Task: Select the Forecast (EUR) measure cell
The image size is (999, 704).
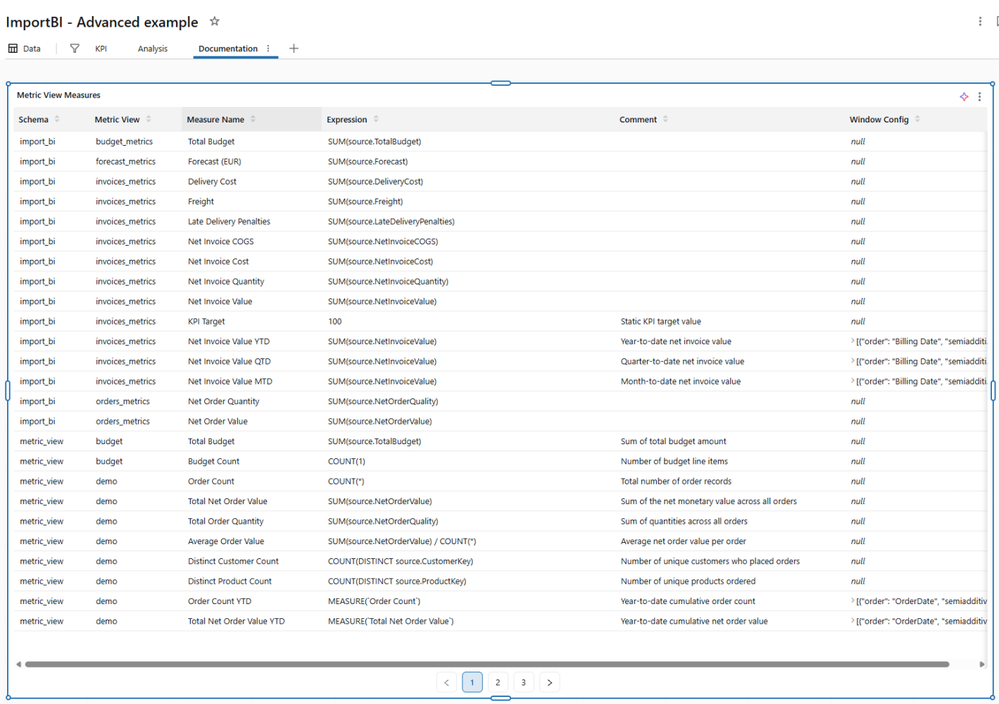Action: (215, 161)
